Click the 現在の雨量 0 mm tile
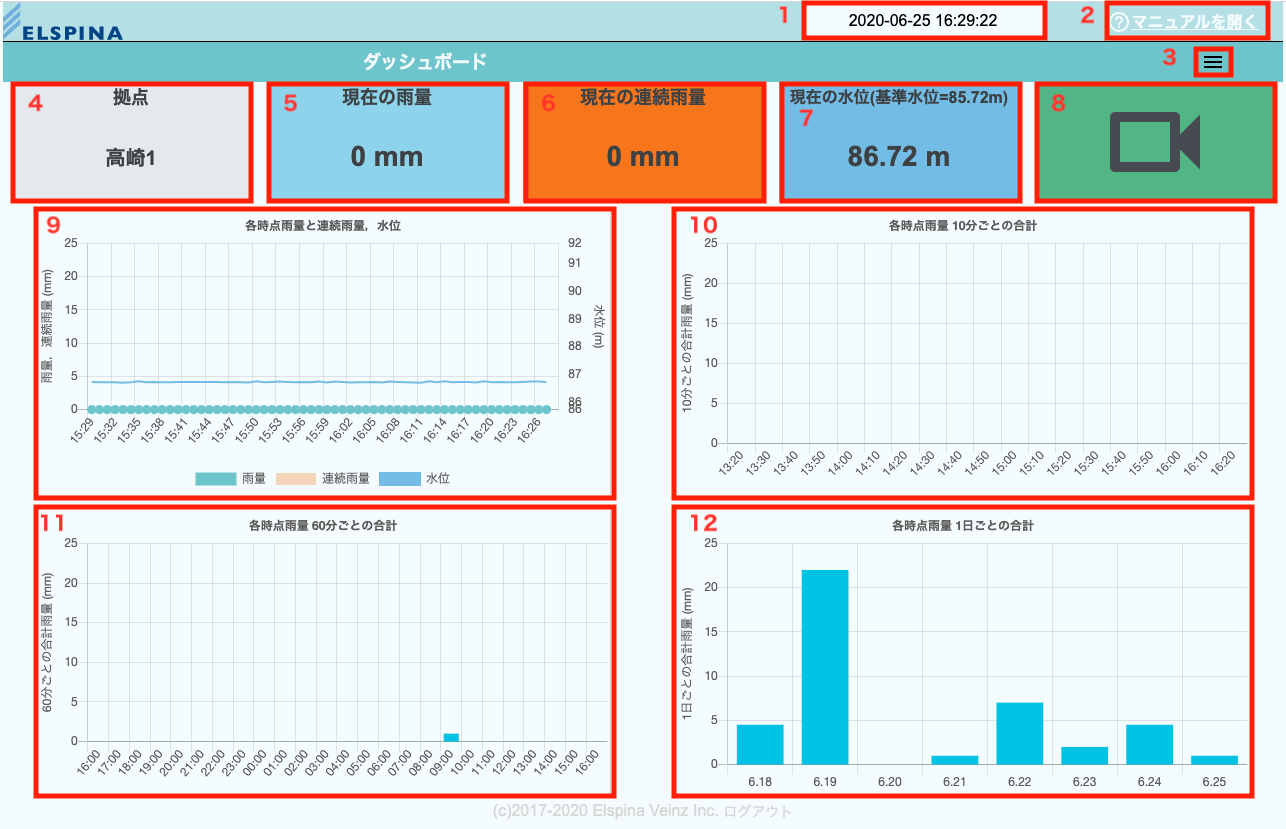This screenshot has width=1286, height=829. coord(387,142)
